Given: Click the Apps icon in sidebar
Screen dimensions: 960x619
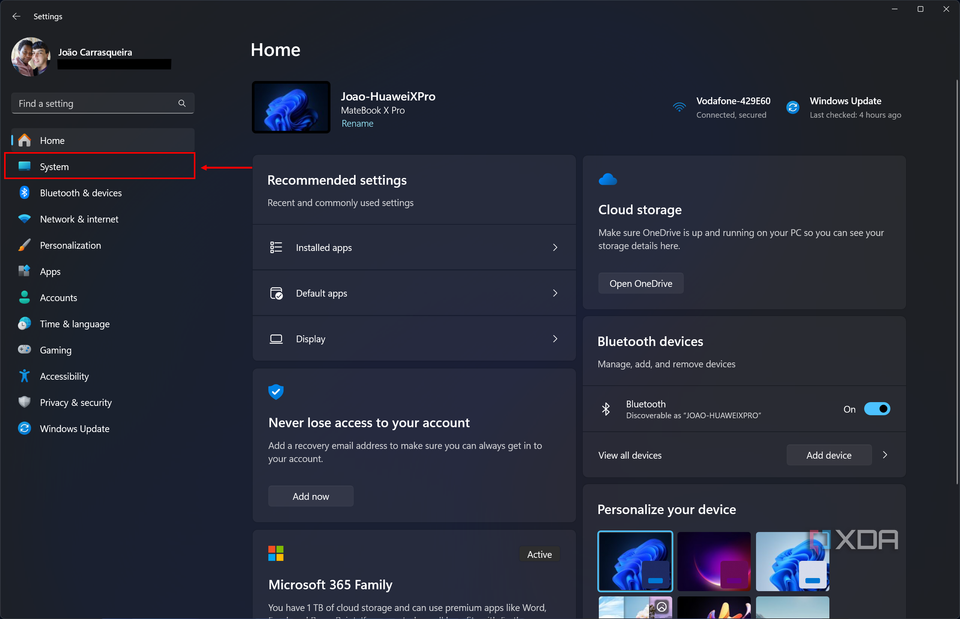Looking at the screenshot, I should (x=24, y=271).
